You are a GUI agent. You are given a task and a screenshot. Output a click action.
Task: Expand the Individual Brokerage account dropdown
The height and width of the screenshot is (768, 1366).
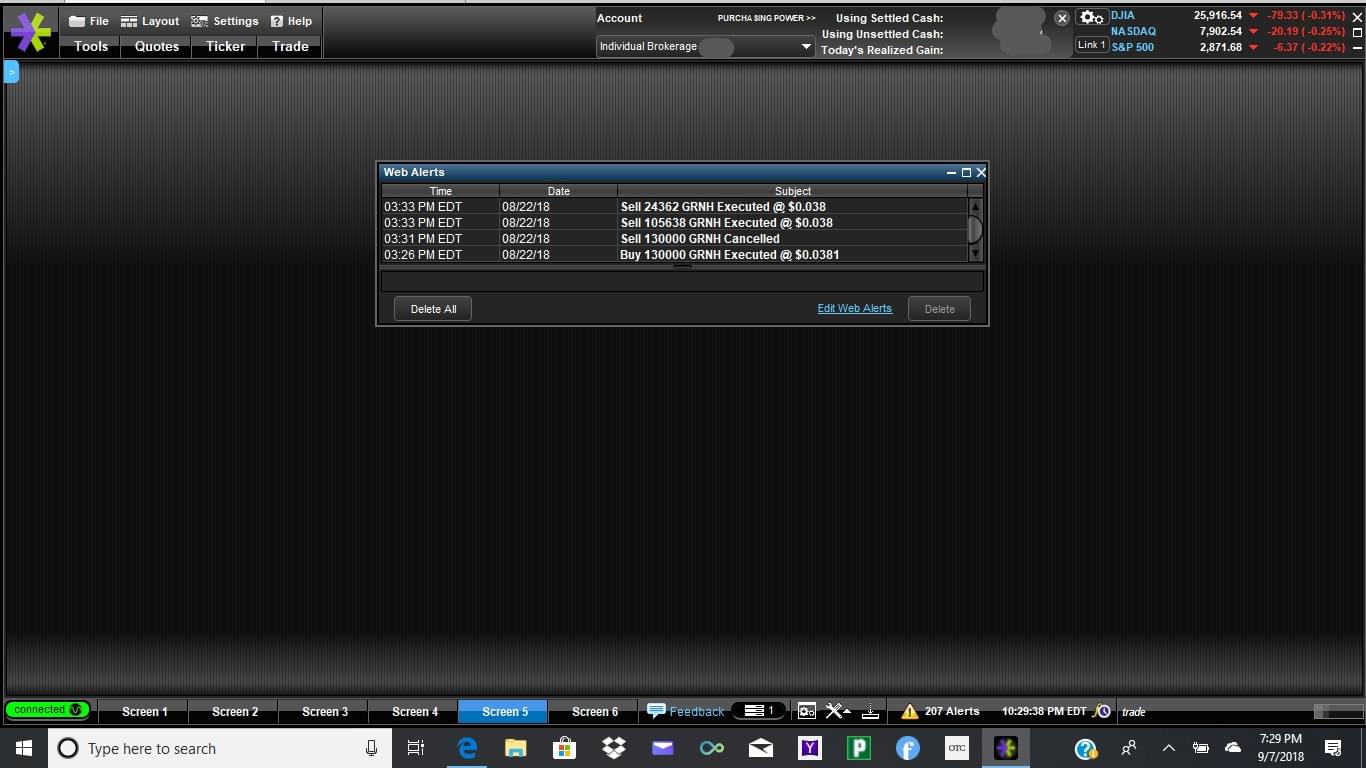point(806,47)
